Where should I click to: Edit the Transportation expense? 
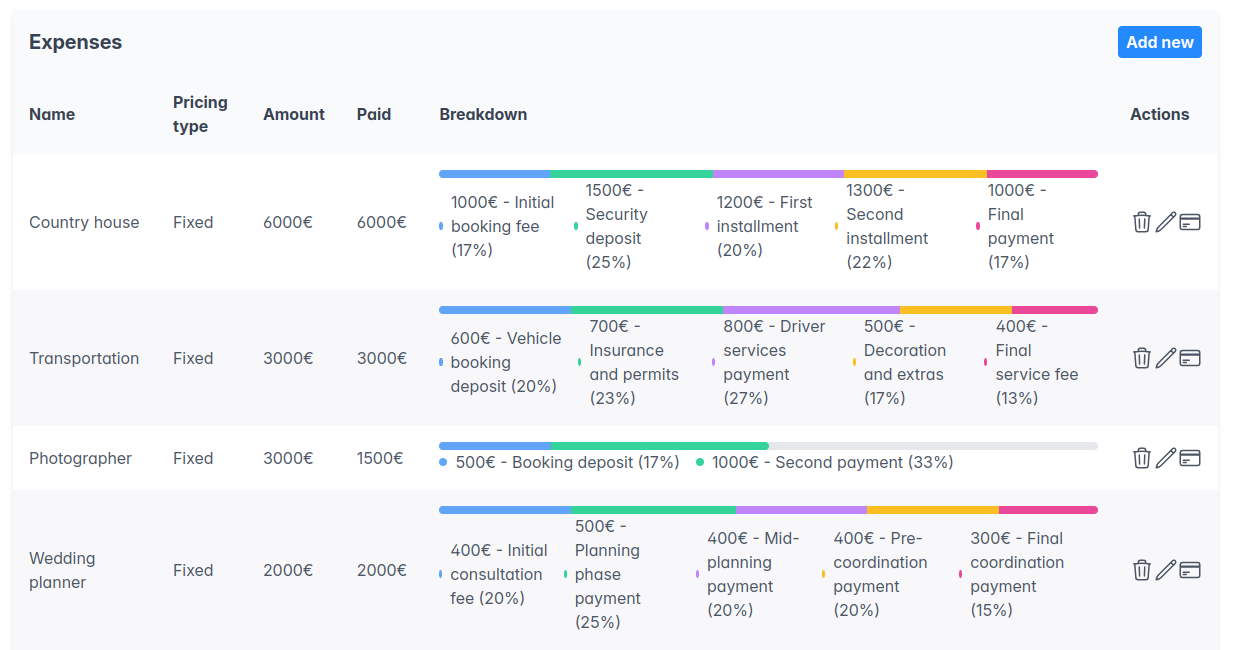point(1166,358)
